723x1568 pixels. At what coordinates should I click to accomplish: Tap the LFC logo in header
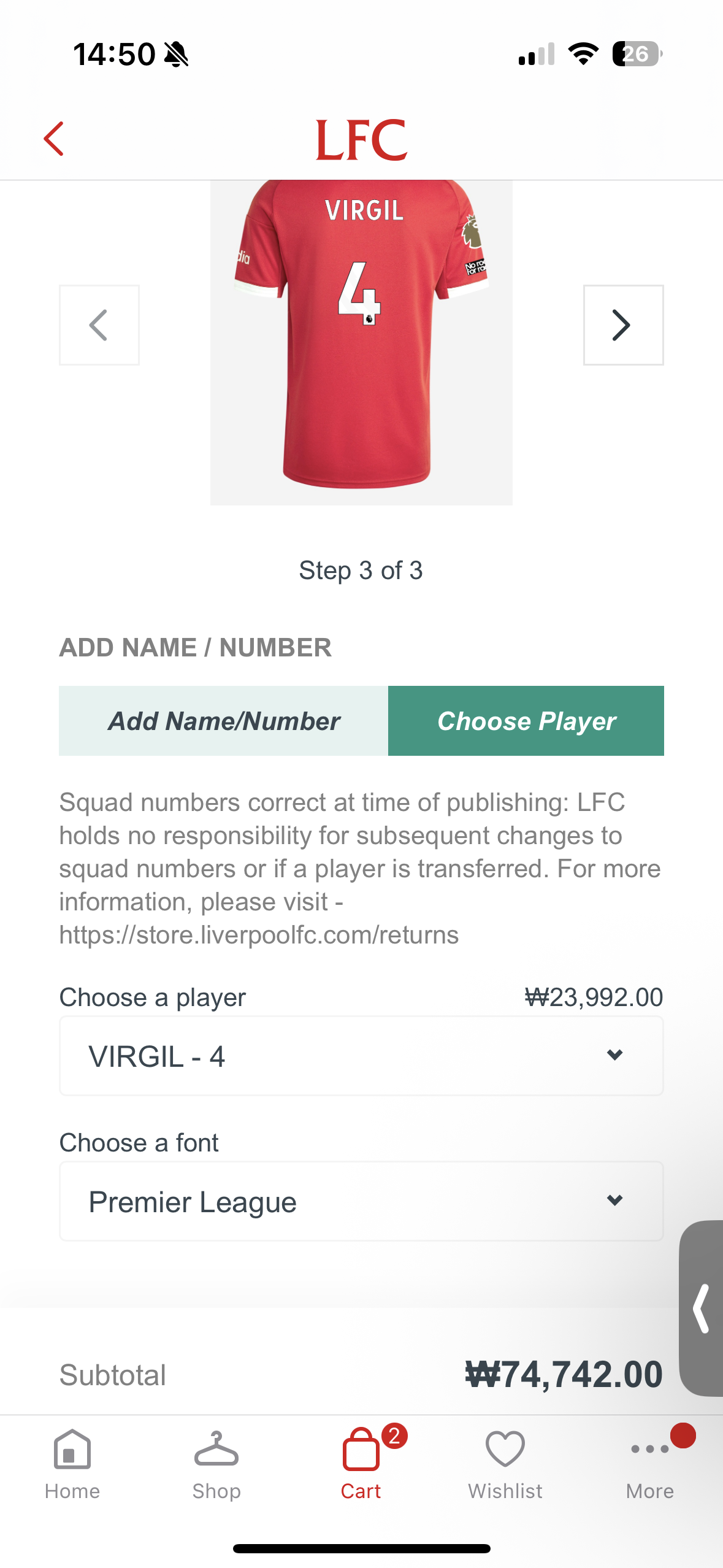click(361, 140)
